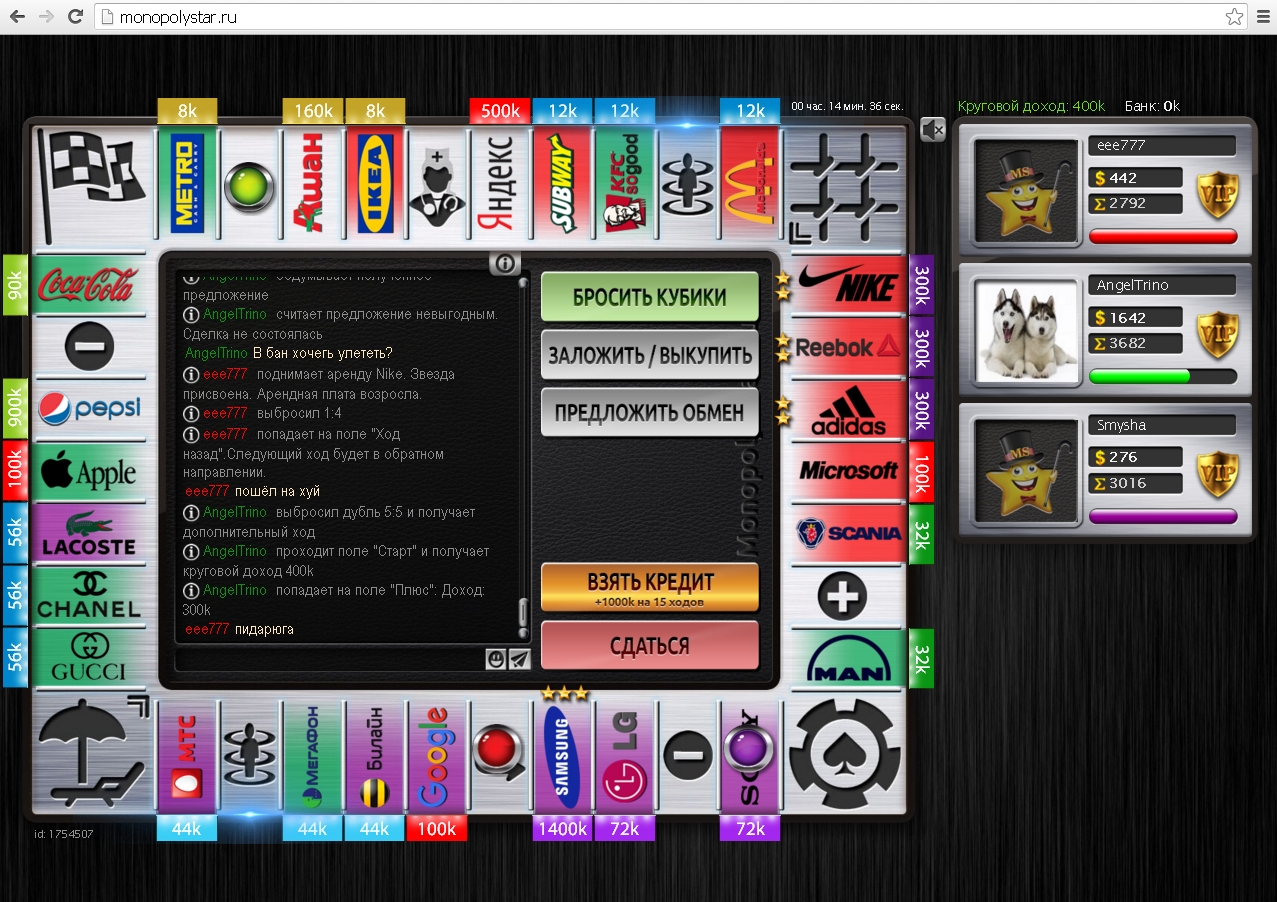1277x902 pixels.
Task: Send the chat message with the arrow icon
Action: click(x=519, y=658)
